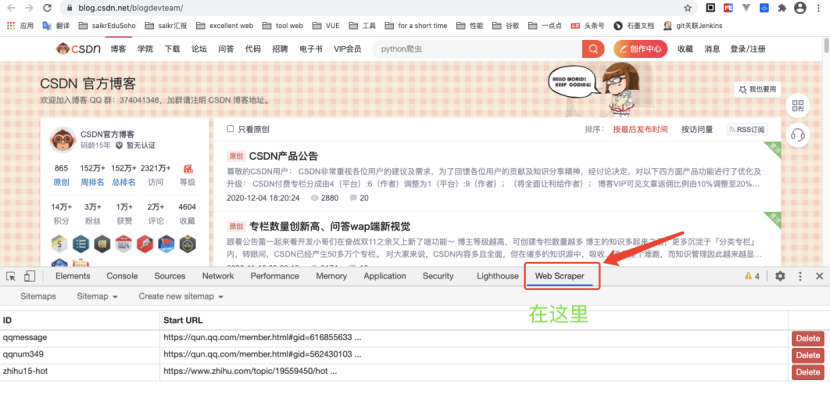Open the 下载 nav link

point(172,49)
